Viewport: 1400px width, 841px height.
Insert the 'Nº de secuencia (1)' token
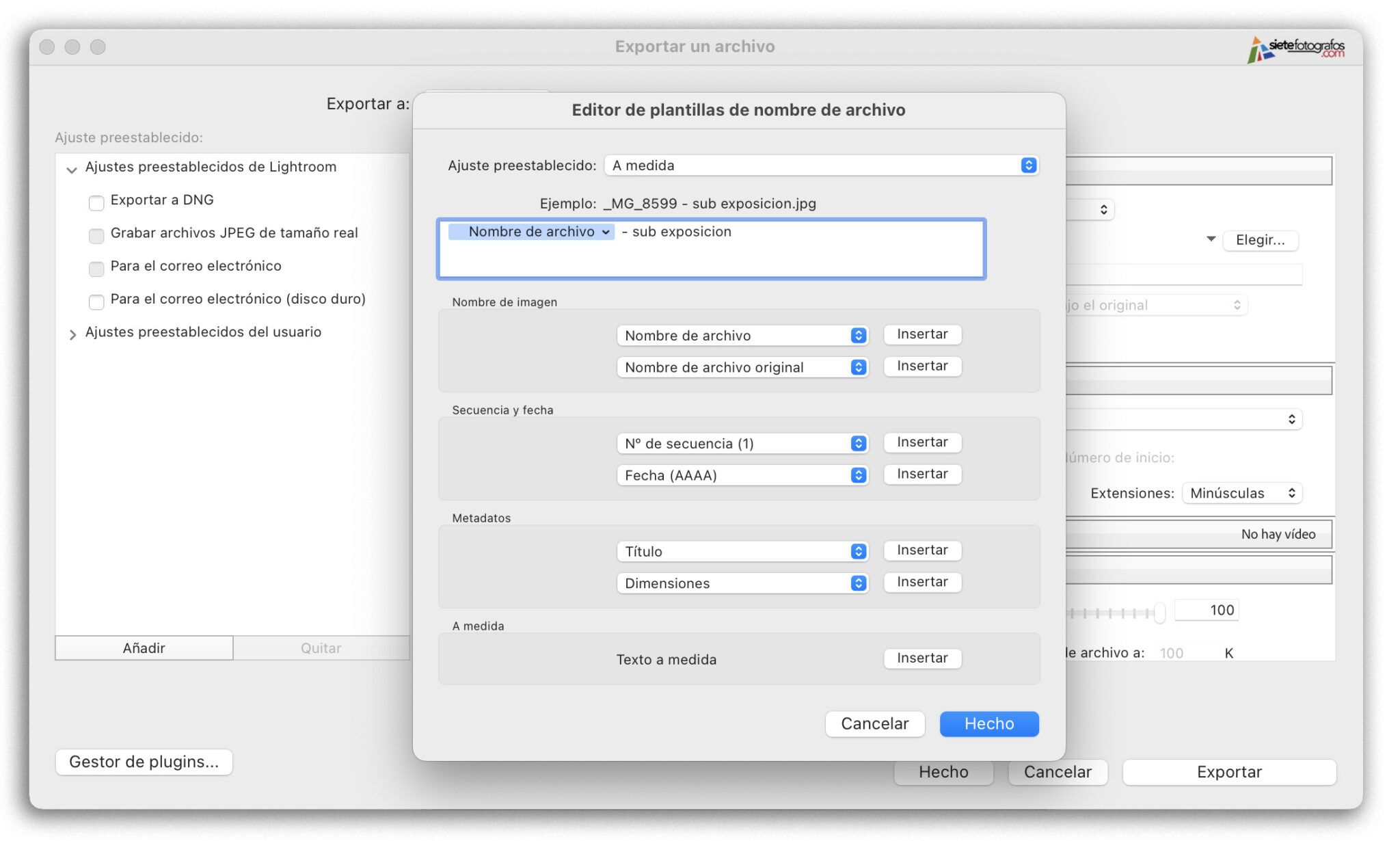[x=922, y=442]
